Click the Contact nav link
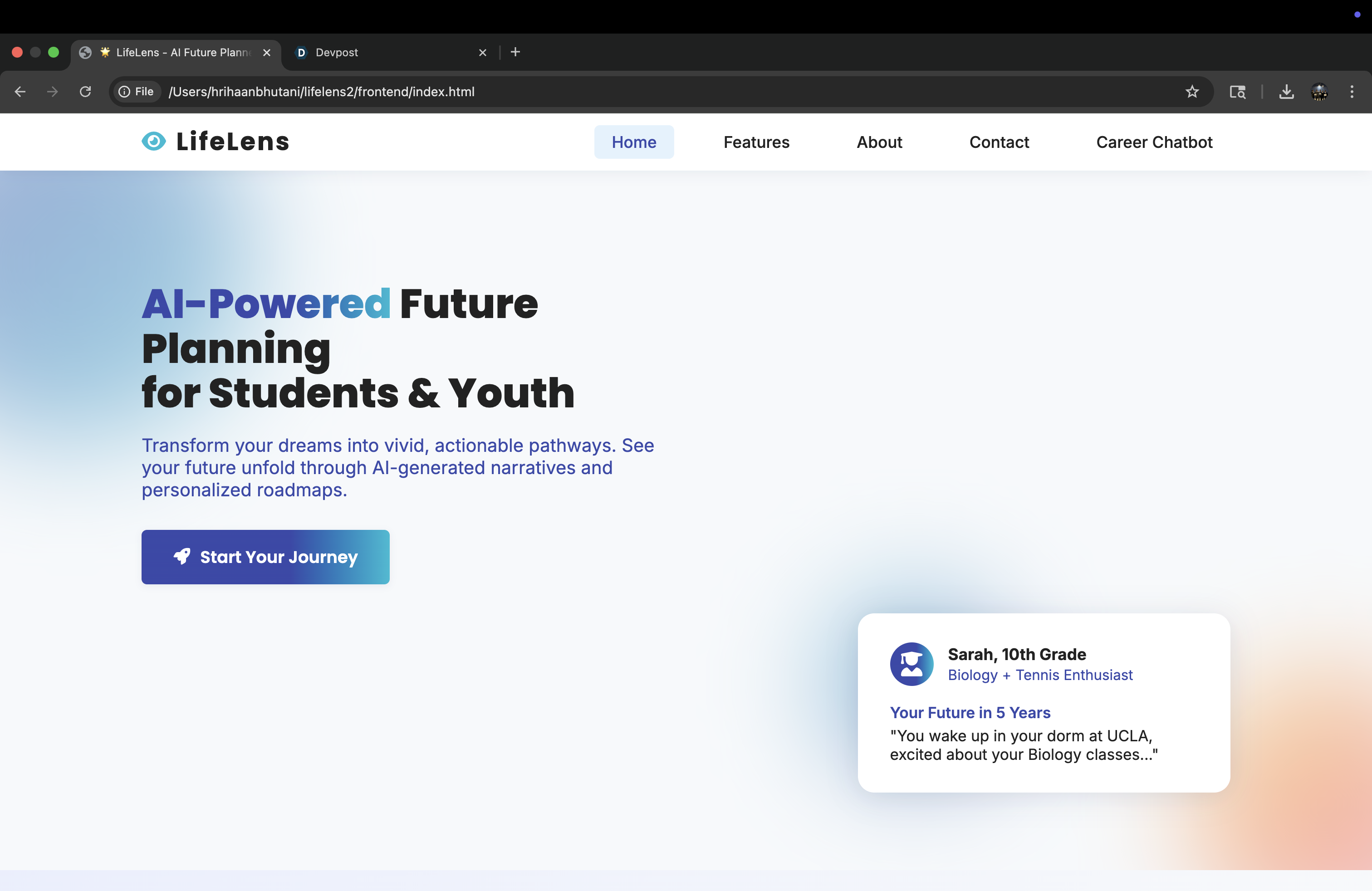The height and width of the screenshot is (891, 1372). pyautogui.click(x=999, y=142)
